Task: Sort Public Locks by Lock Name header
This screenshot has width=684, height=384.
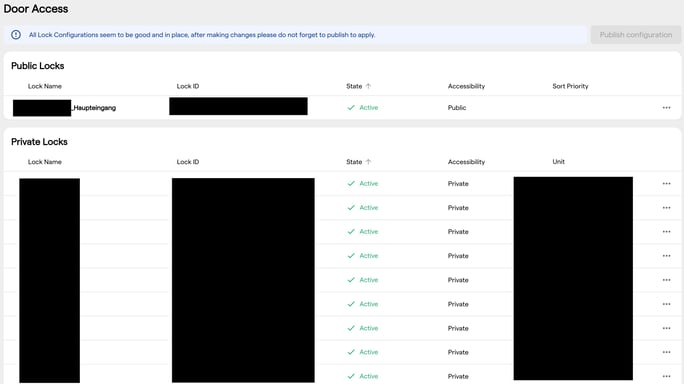Action: (x=44, y=86)
